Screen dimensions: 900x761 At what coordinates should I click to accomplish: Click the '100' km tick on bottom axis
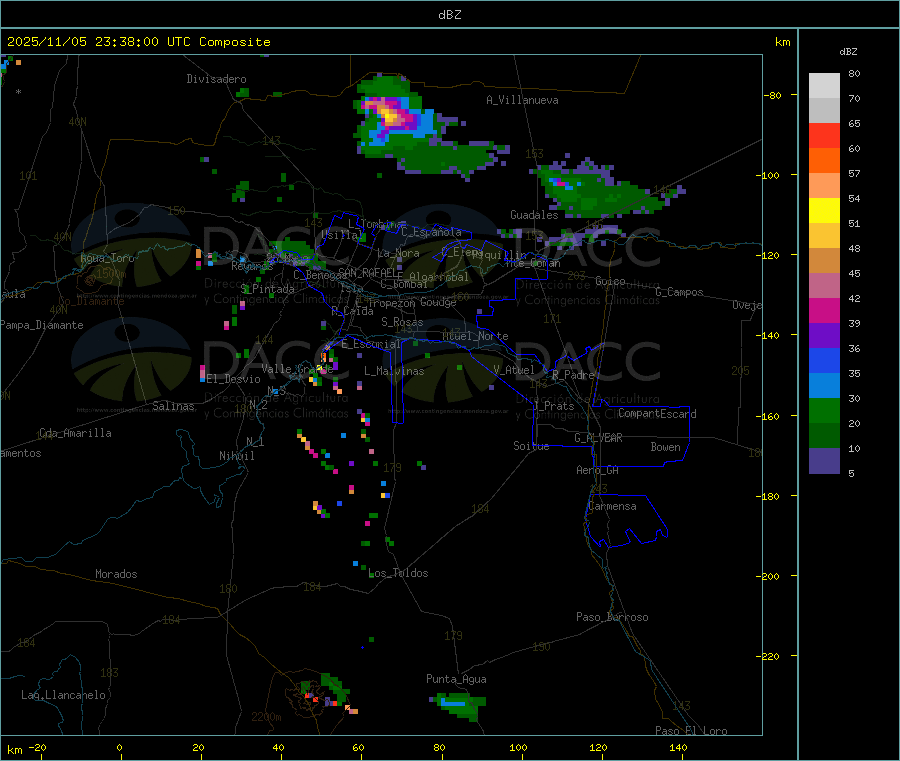coord(518,747)
